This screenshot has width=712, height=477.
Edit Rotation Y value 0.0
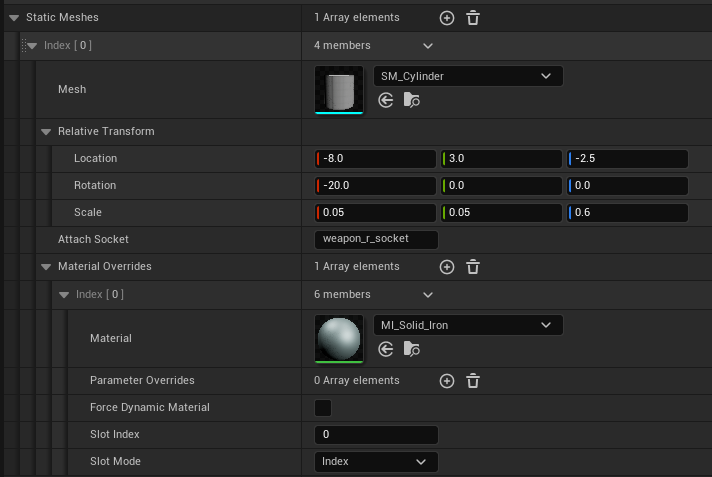[501, 185]
